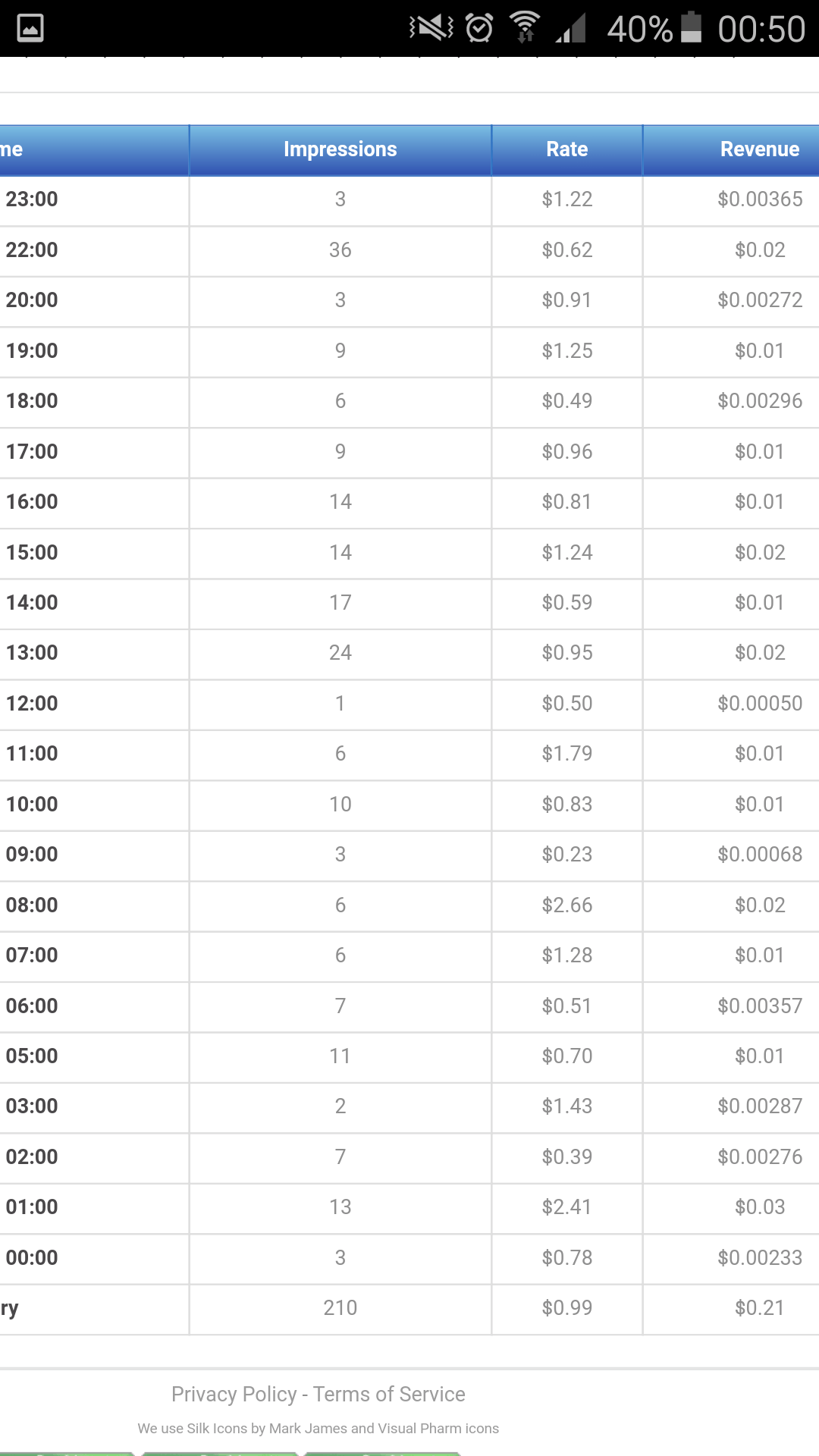Tap the alarm clock status icon
The height and width of the screenshot is (1456, 819).
[479, 28]
